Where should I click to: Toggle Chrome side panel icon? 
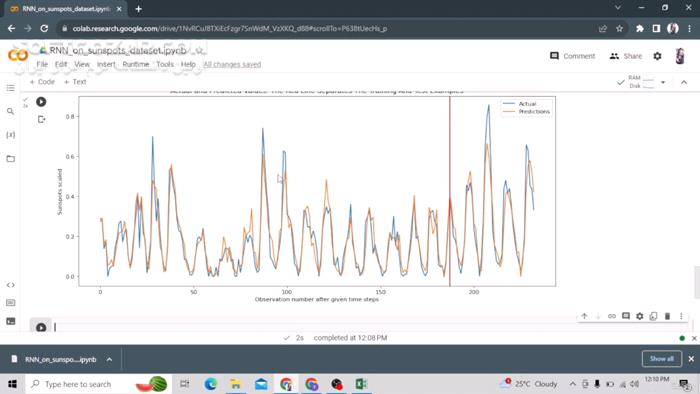[x=656, y=29]
